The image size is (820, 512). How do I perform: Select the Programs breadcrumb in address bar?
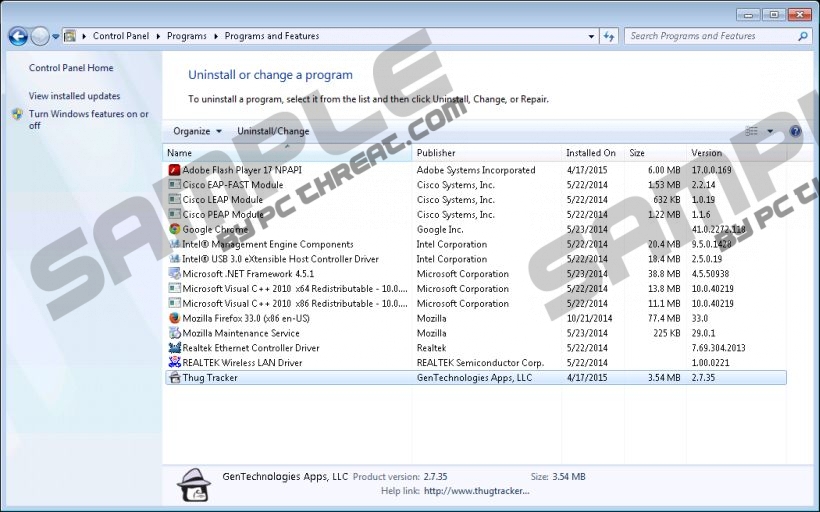(x=186, y=37)
